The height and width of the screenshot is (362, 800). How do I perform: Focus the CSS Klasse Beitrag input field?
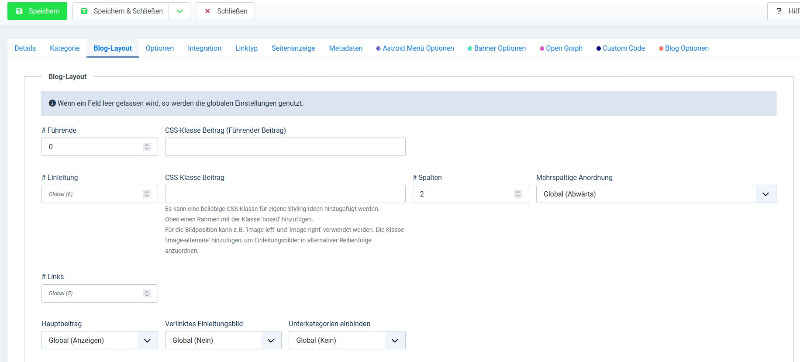(285, 194)
